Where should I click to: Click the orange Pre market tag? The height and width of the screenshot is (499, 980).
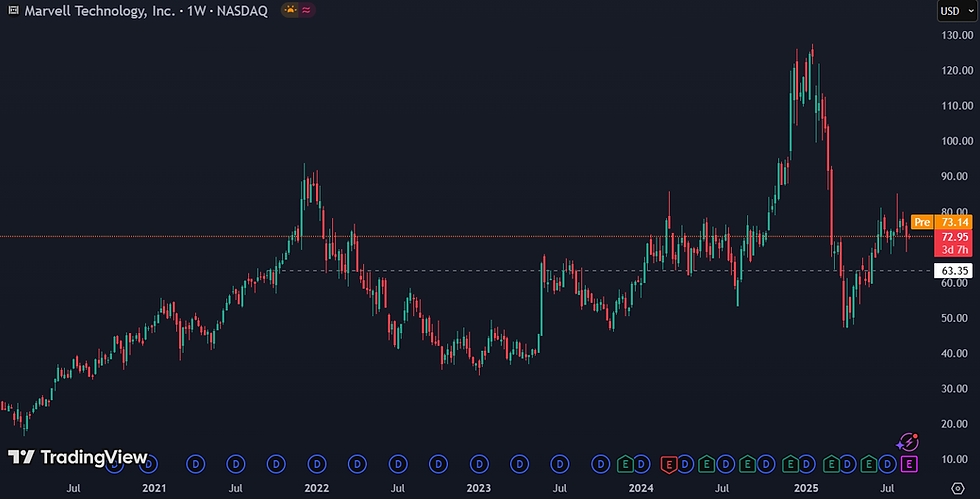(x=922, y=222)
